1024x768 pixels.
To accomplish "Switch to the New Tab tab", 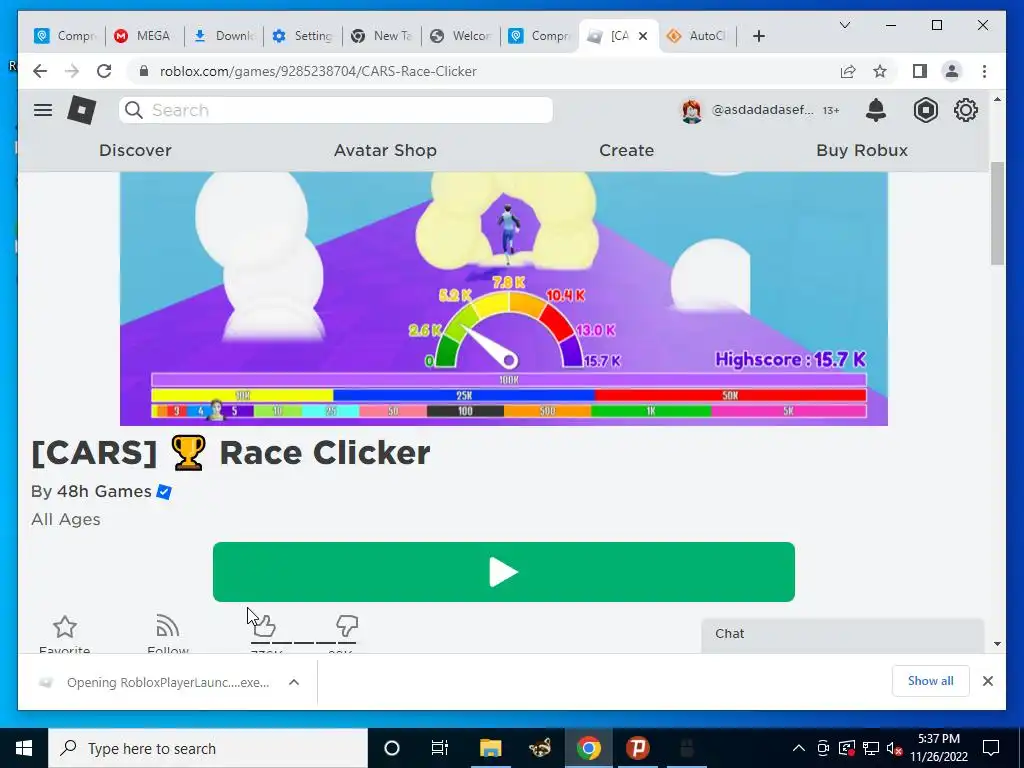I will (x=382, y=36).
